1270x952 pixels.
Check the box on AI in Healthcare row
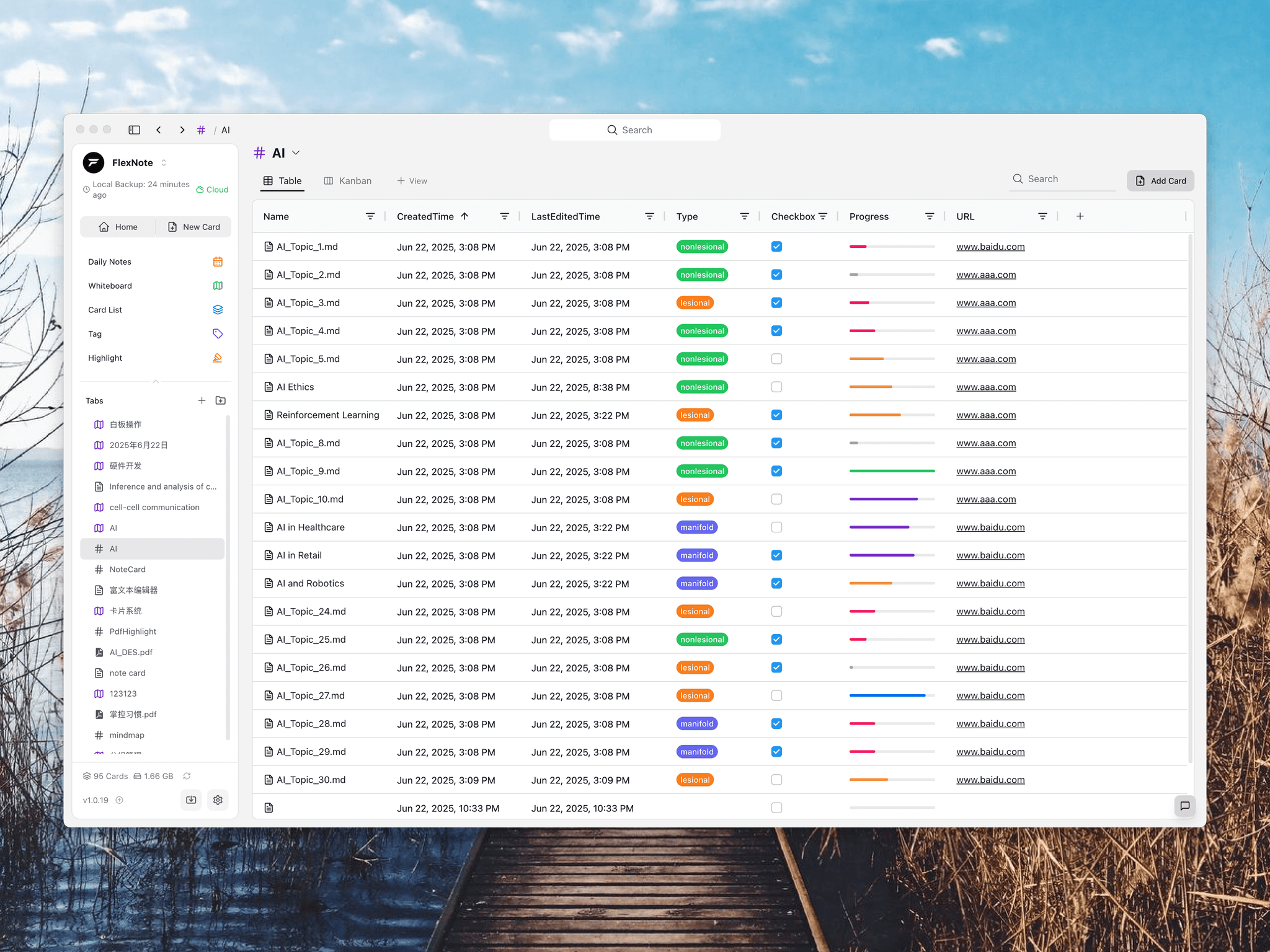pos(776,527)
